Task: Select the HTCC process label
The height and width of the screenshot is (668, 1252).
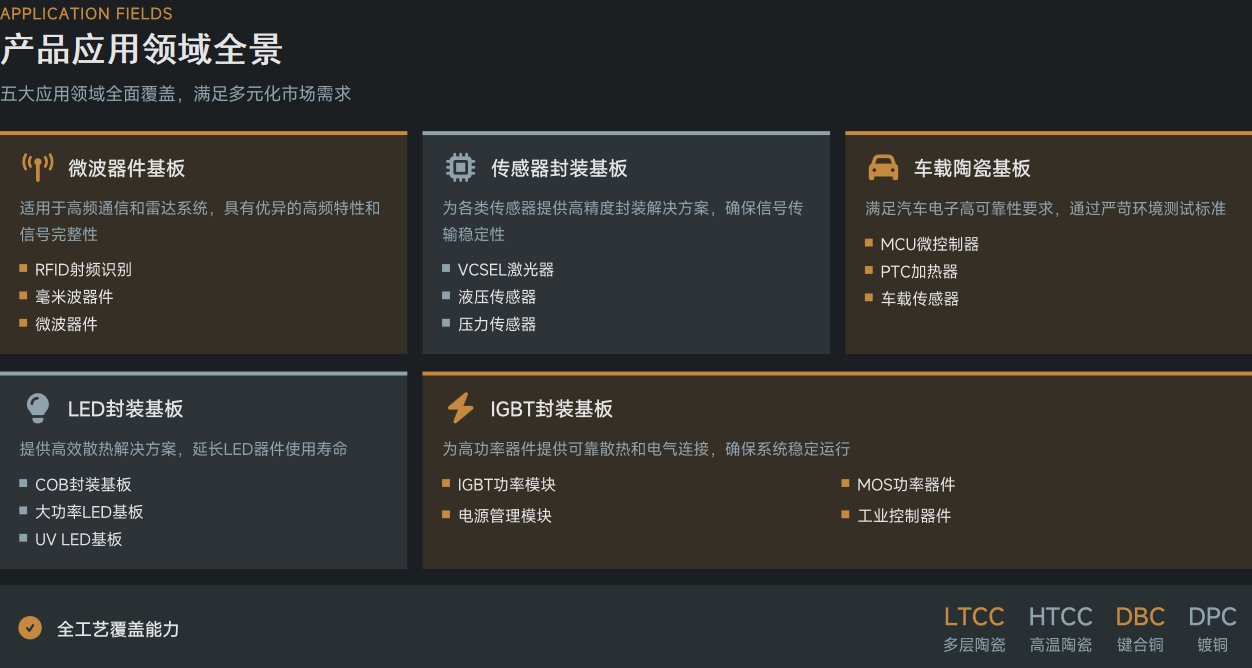Action: pyautogui.click(x=1060, y=617)
